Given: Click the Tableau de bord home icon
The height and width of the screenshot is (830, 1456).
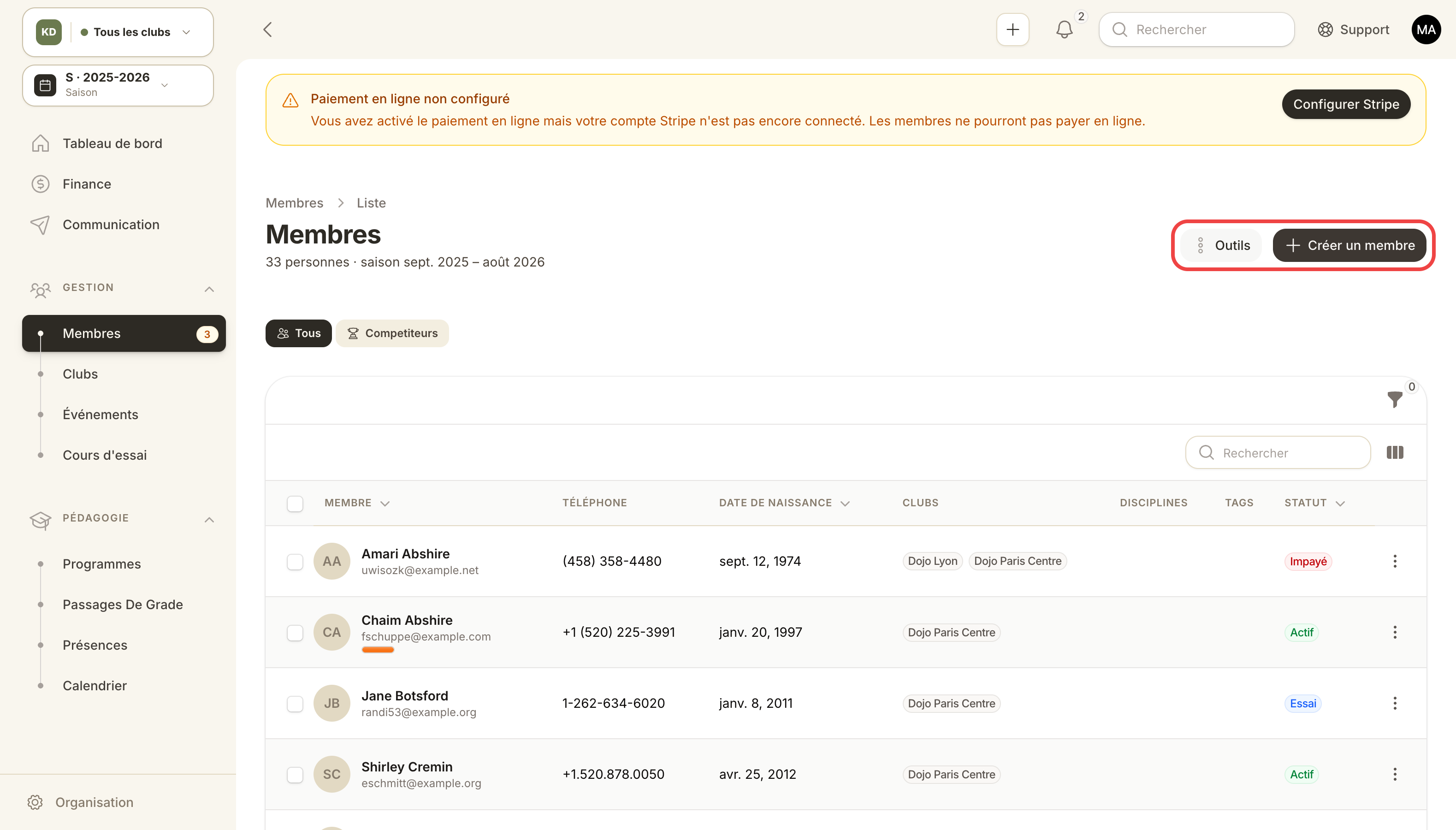Looking at the screenshot, I should click(x=40, y=143).
